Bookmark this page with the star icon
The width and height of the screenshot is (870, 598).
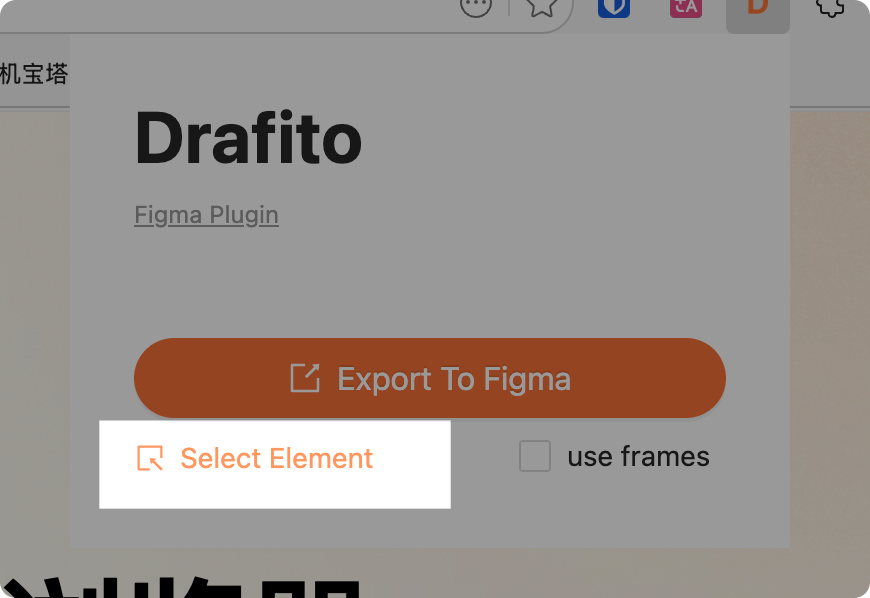(x=541, y=8)
